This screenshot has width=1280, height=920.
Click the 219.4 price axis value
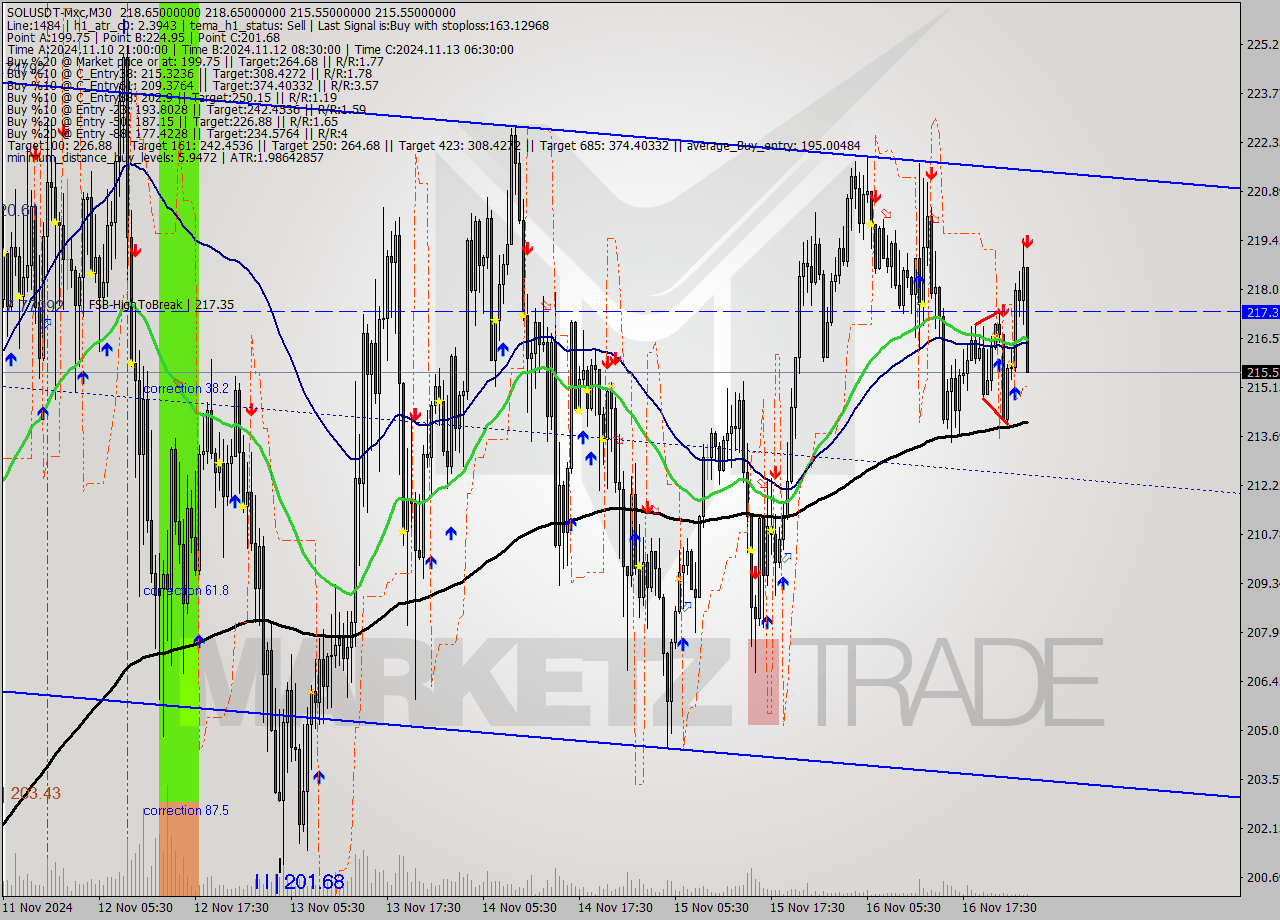[1262, 240]
